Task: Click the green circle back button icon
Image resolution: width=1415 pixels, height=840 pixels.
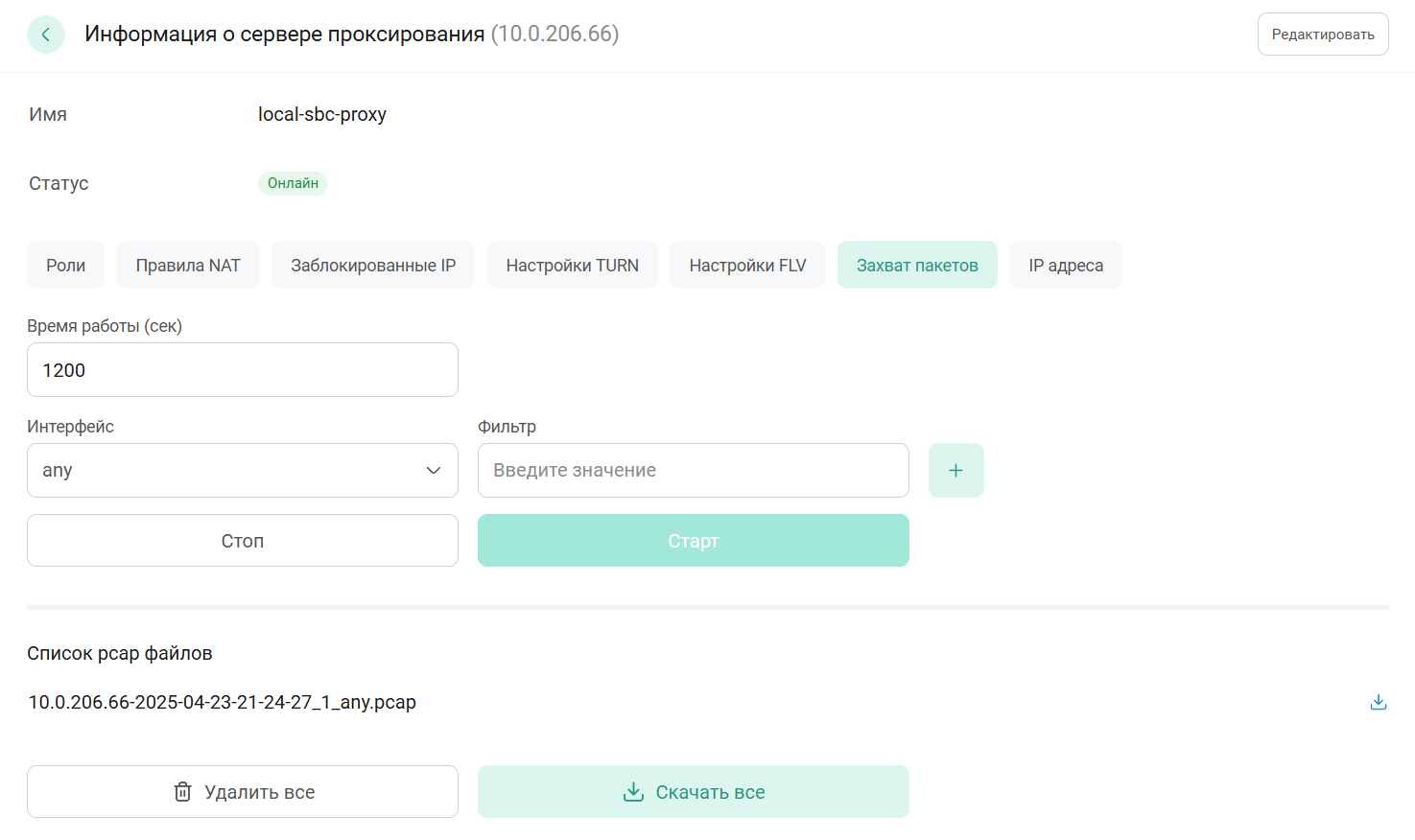Action: tap(46, 34)
